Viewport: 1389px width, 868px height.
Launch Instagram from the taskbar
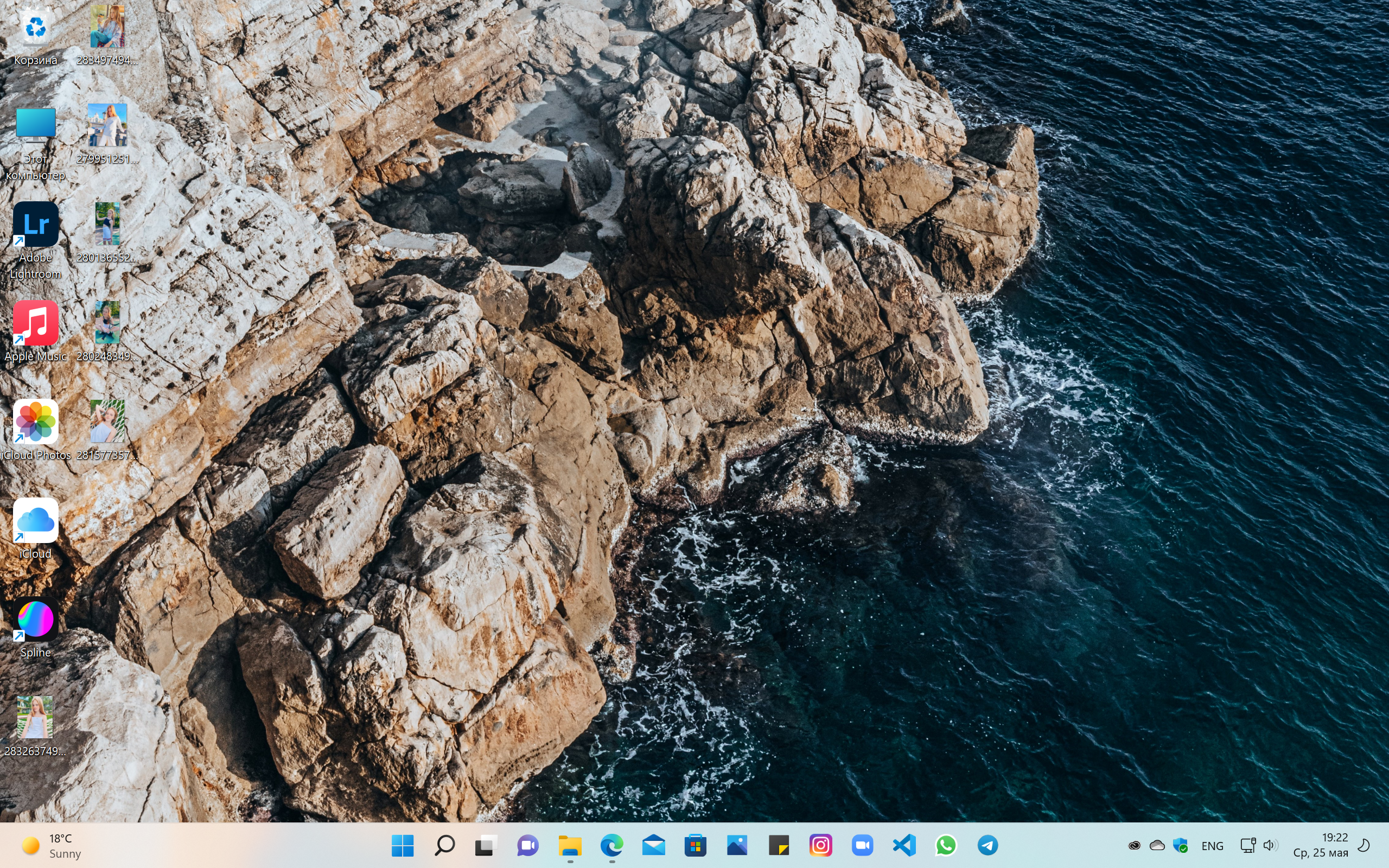click(820, 845)
